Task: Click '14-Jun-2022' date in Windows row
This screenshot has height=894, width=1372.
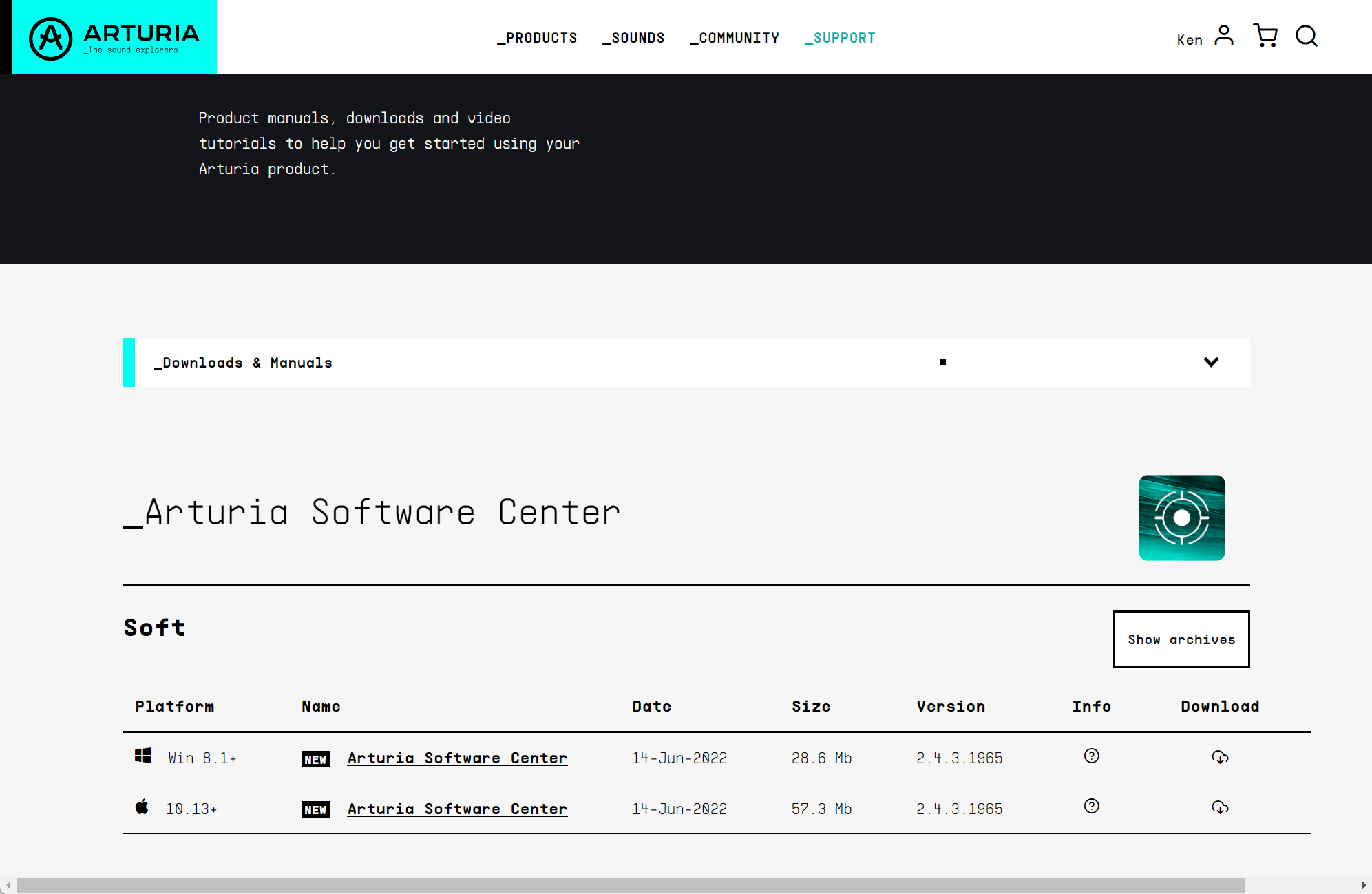Action: click(679, 758)
